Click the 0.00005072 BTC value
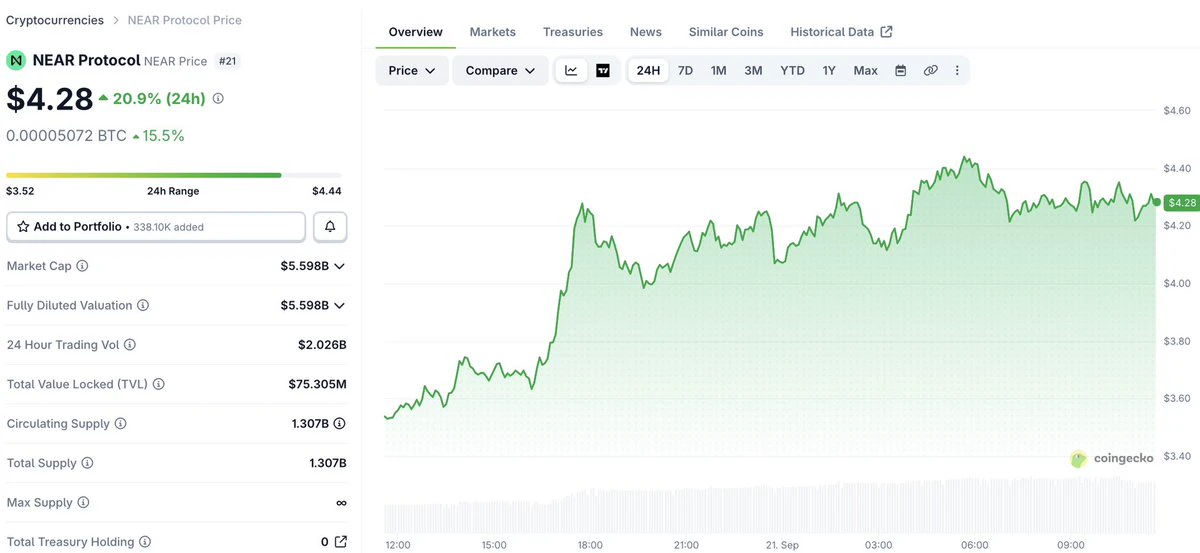 (66, 136)
